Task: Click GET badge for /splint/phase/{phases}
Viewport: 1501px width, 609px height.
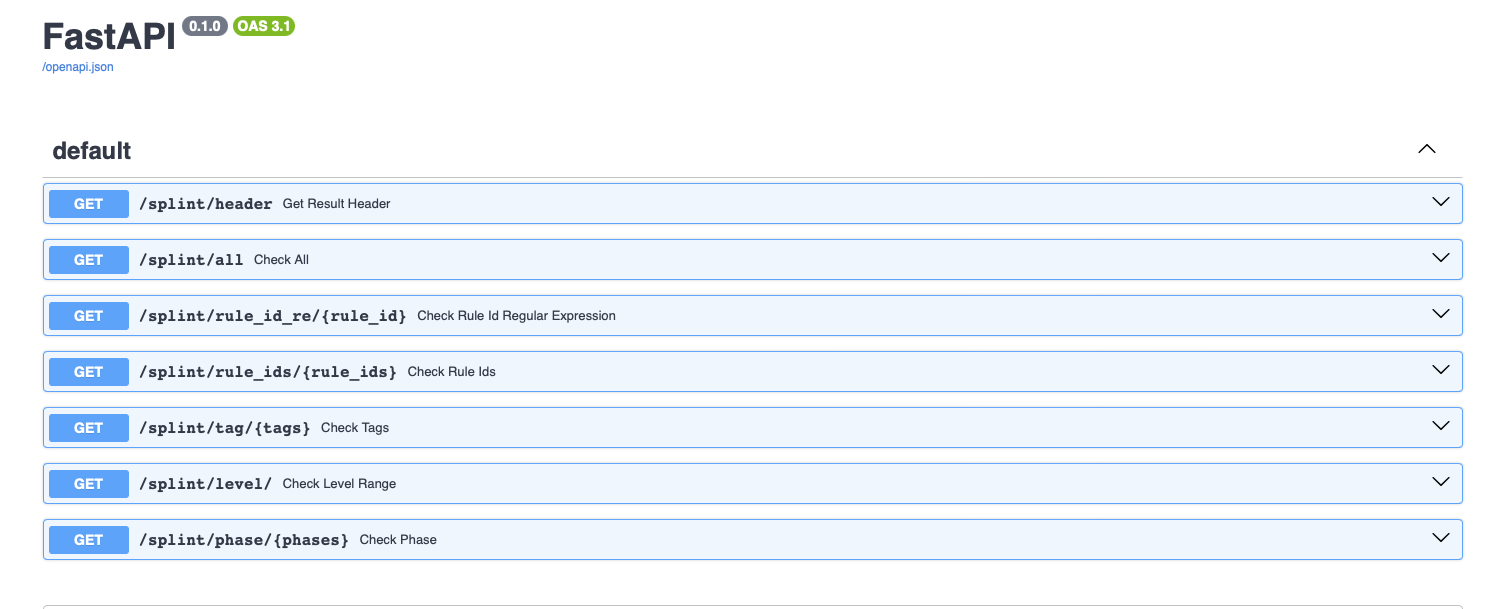Action: (x=89, y=540)
